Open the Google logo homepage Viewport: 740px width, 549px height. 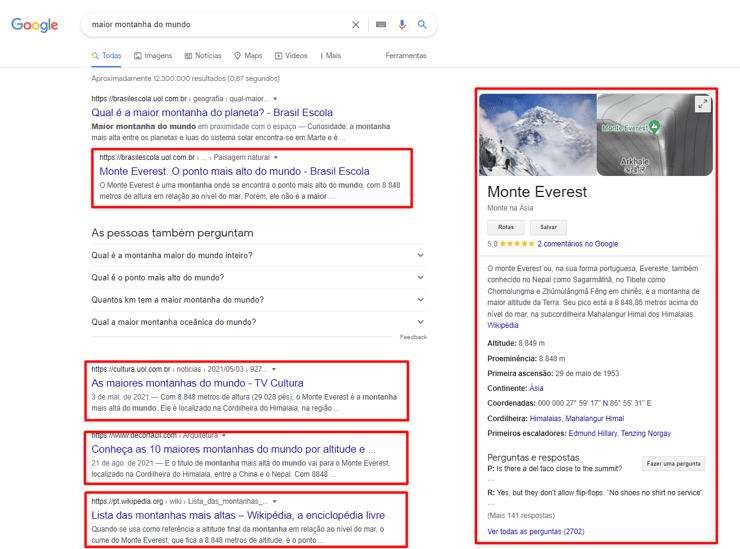click(34, 25)
